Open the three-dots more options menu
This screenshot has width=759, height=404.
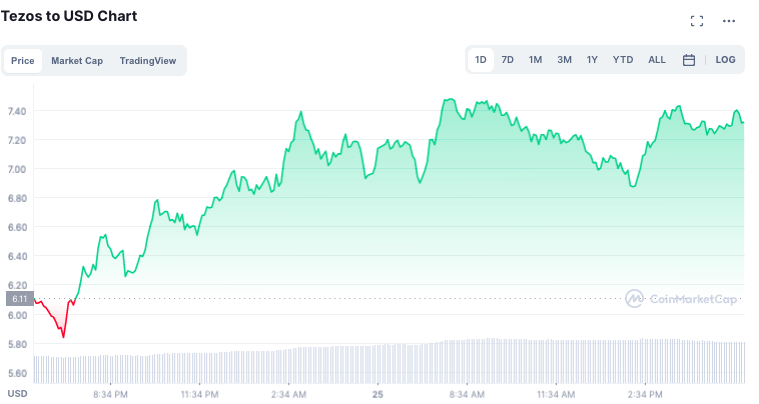[729, 21]
